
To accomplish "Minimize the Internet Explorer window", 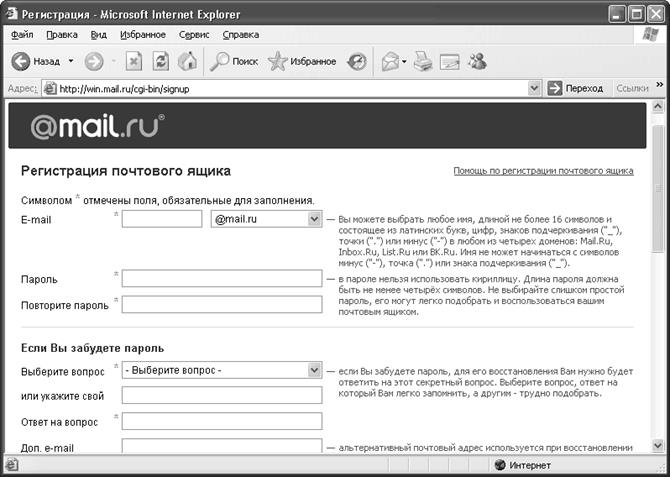I will pyautogui.click(x=617, y=15).
